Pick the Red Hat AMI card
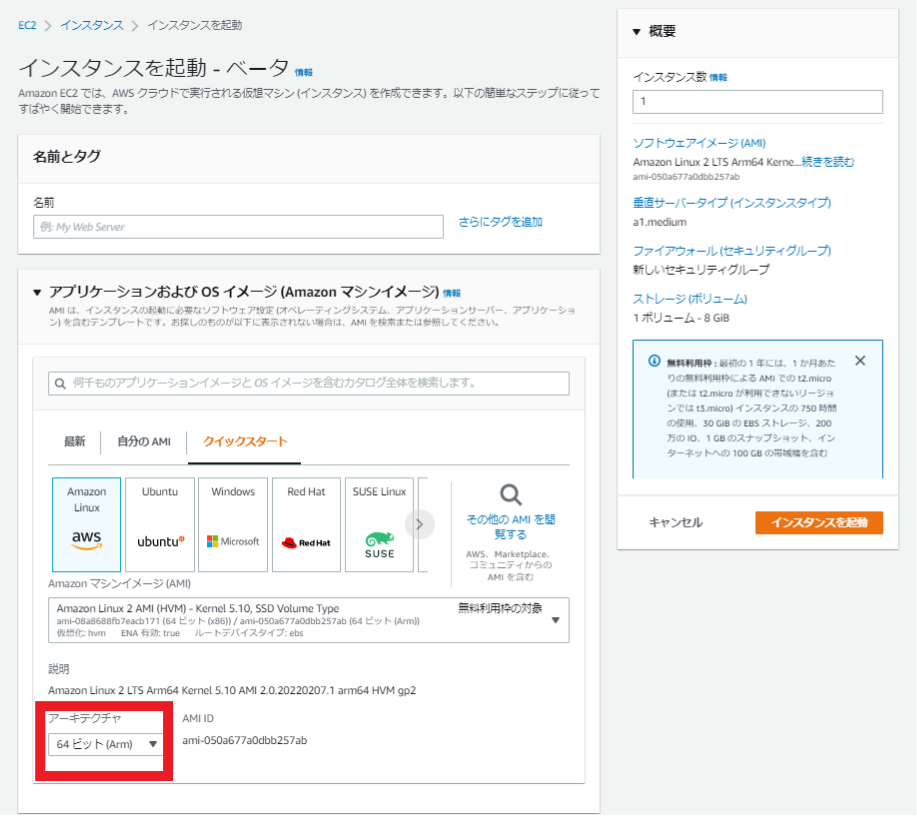Viewport: 917px width, 816px height. (x=306, y=524)
